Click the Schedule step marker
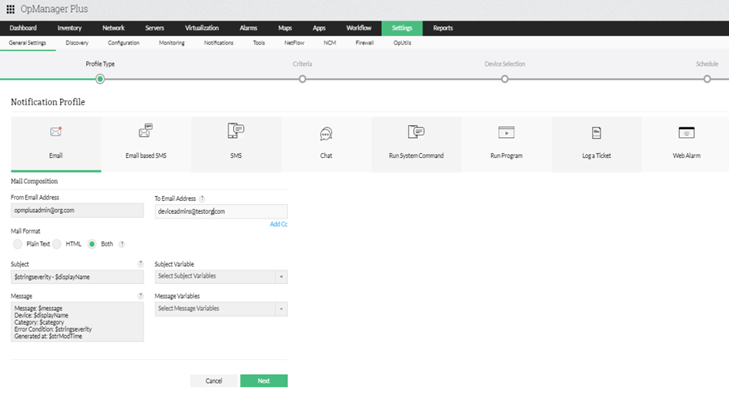This screenshot has width=729, height=406. 707,79
